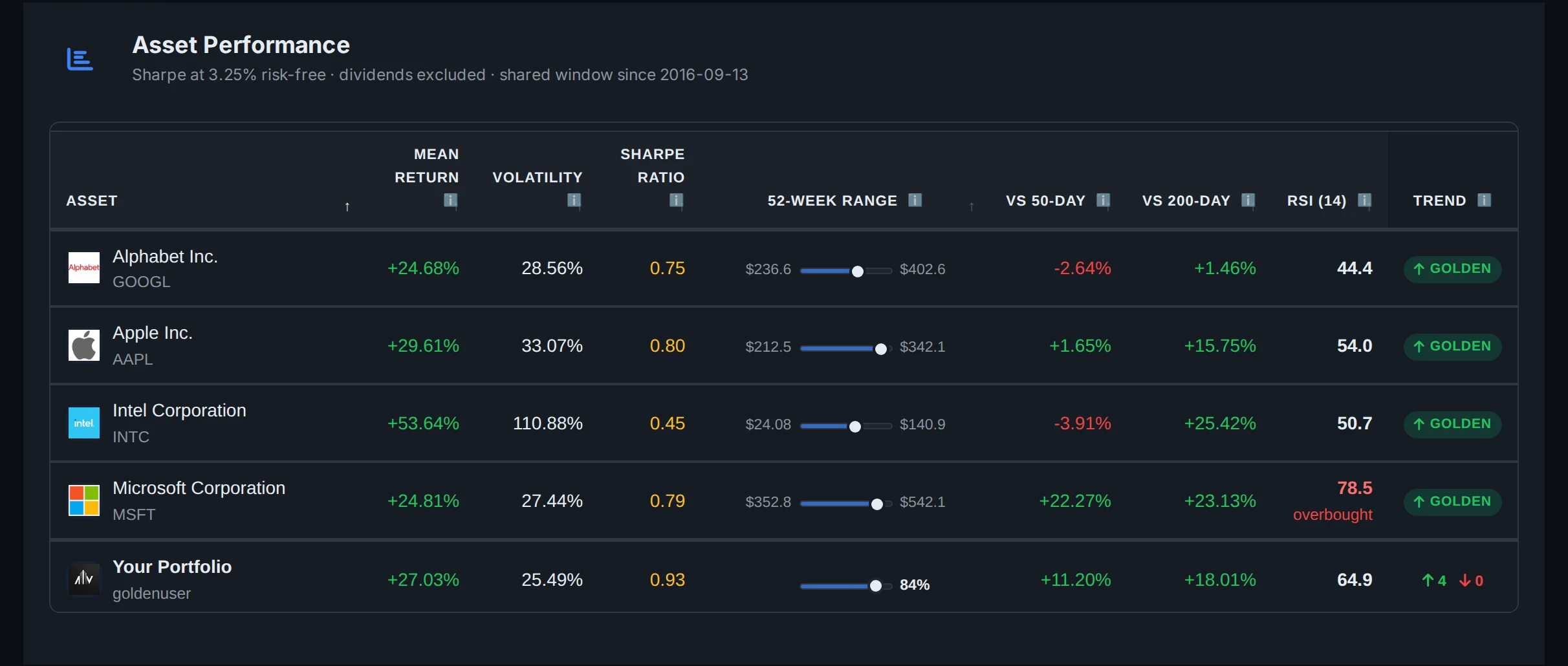Image resolution: width=1568 pixels, height=666 pixels.
Task: Click Microsoft GOLDEN trend badge
Action: (1452, 502)
